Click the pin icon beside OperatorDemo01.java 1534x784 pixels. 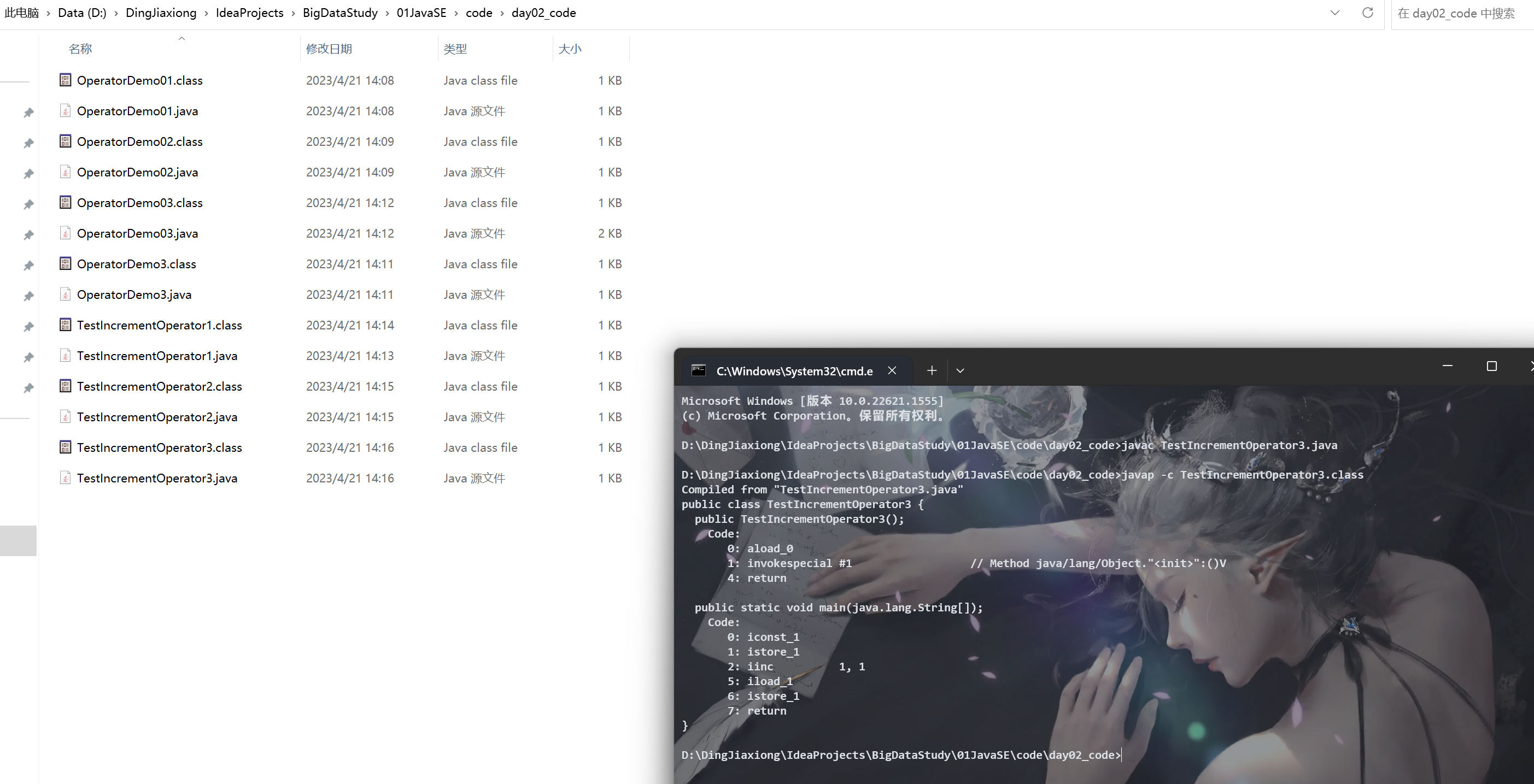pyautogui.click(x=28, y=112)
